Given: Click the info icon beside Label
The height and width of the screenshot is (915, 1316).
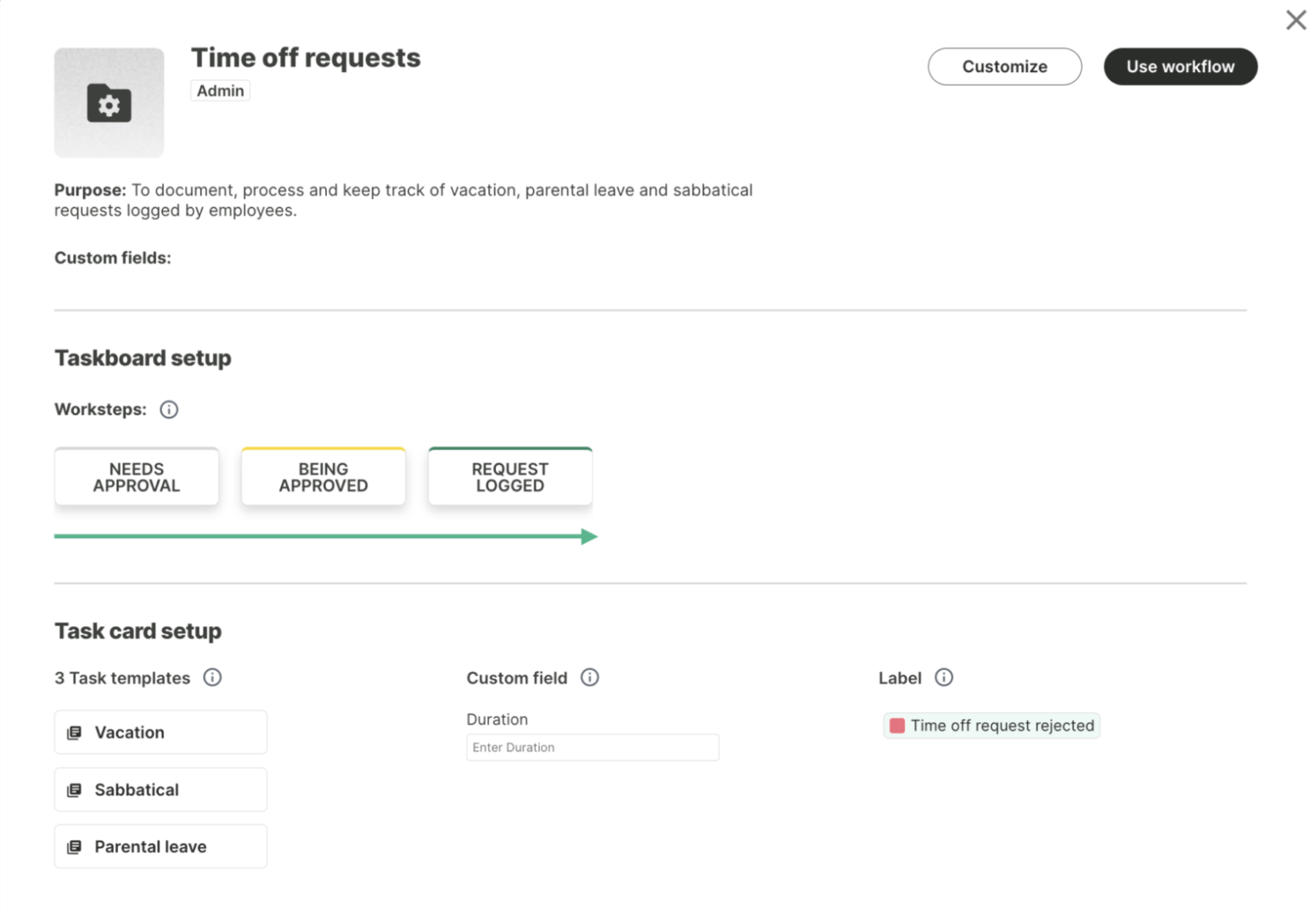Looking at the screenshot, I should (943, 677).
